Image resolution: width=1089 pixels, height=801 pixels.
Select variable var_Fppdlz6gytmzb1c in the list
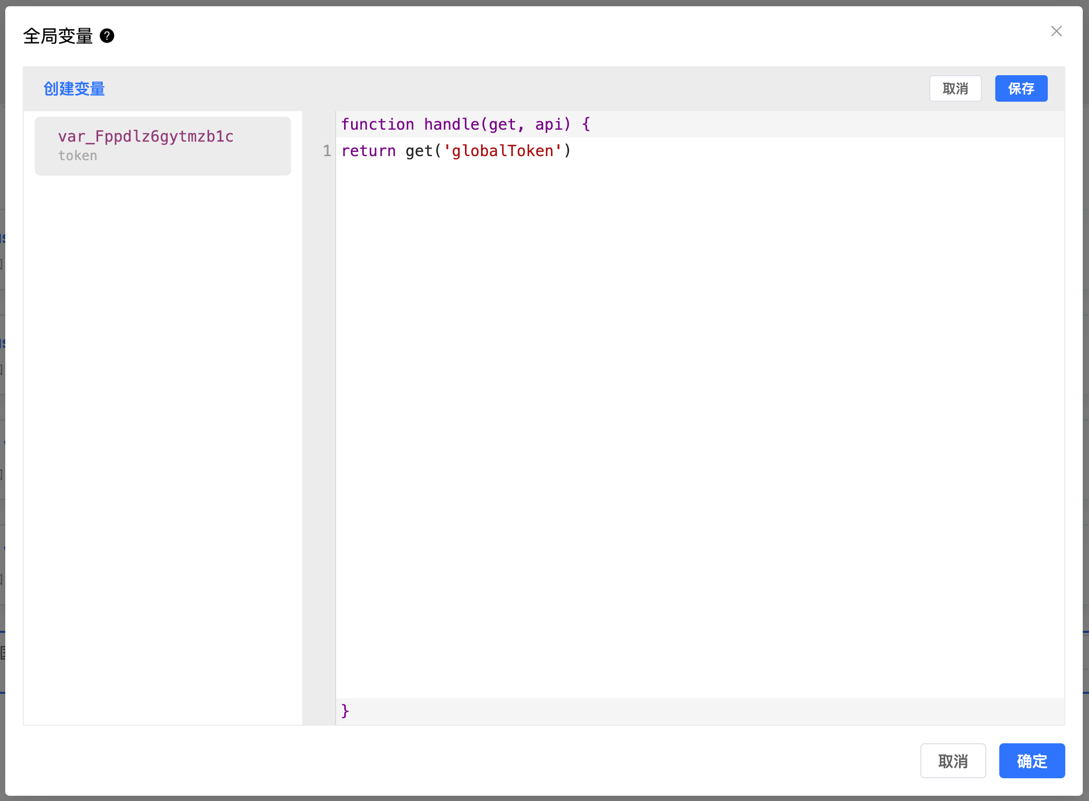[146, 137]
